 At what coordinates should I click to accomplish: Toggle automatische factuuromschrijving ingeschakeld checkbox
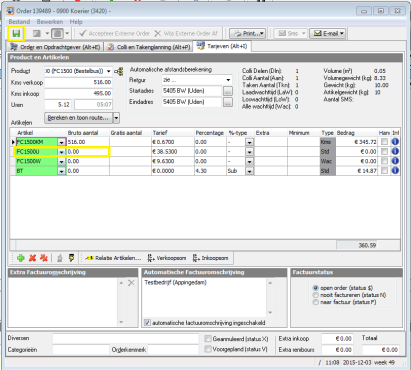tap(147, 323)
